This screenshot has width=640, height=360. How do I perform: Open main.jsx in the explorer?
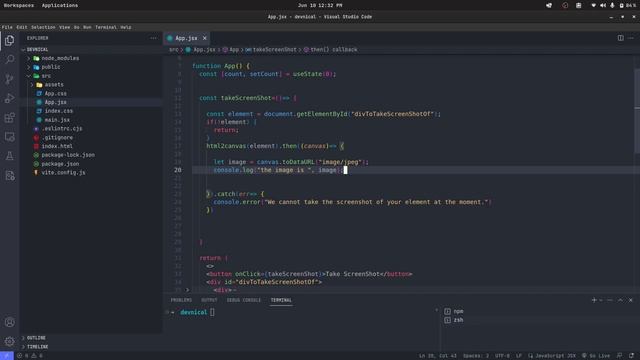click(x=57, y=120)
